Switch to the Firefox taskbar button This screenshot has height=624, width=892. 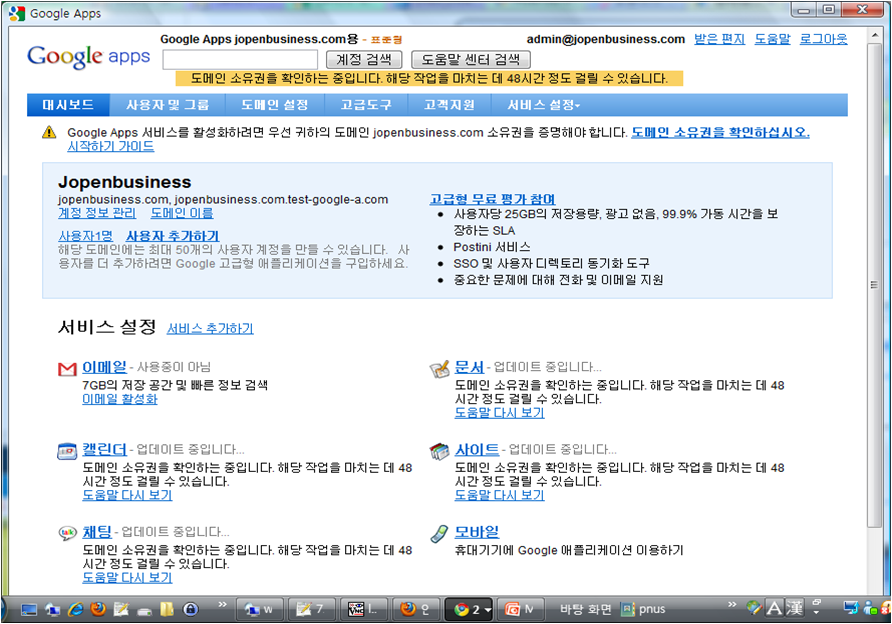pyautogui.click(x=415, y=609)
